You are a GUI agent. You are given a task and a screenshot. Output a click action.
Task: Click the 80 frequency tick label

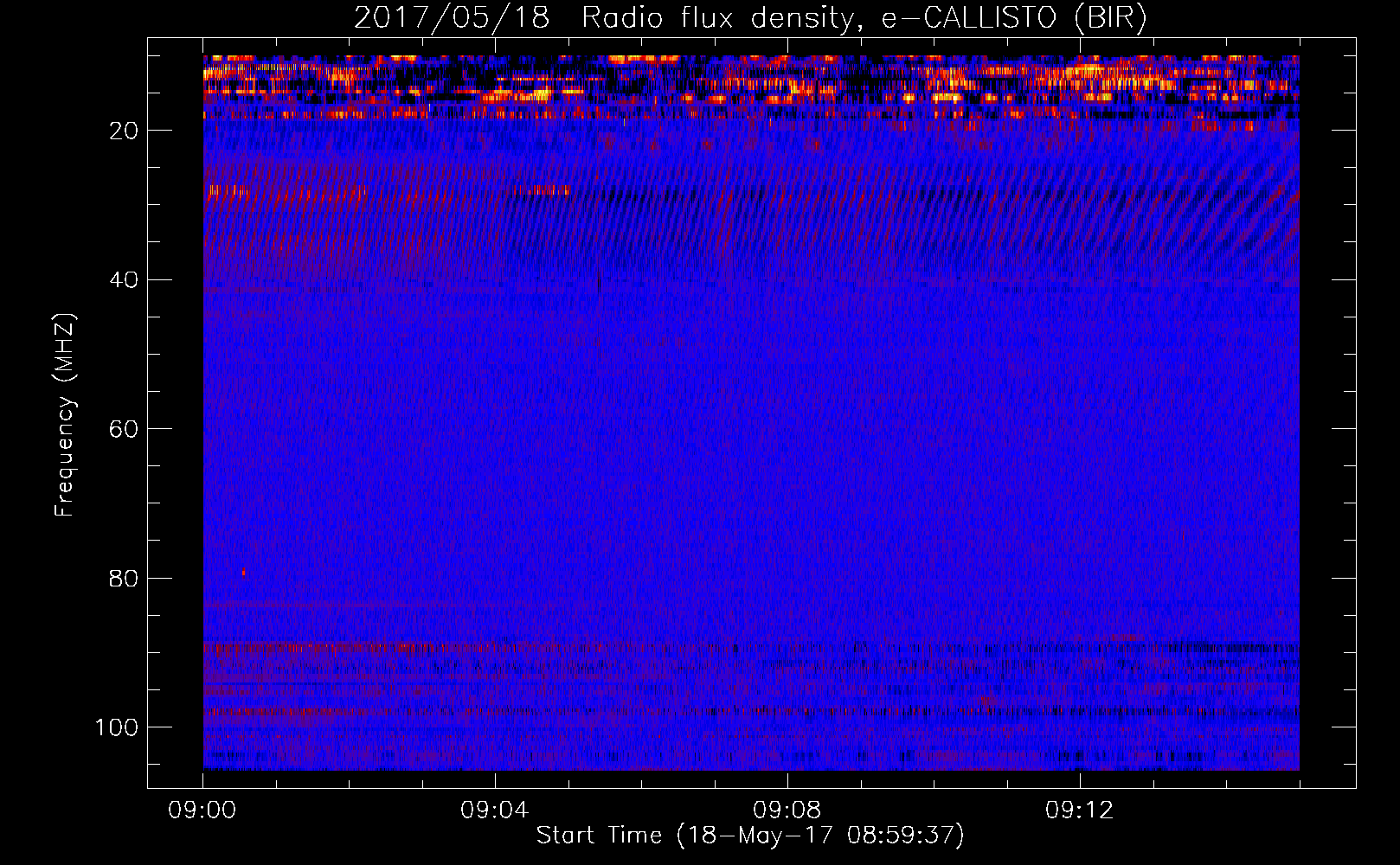coord(125,578)
